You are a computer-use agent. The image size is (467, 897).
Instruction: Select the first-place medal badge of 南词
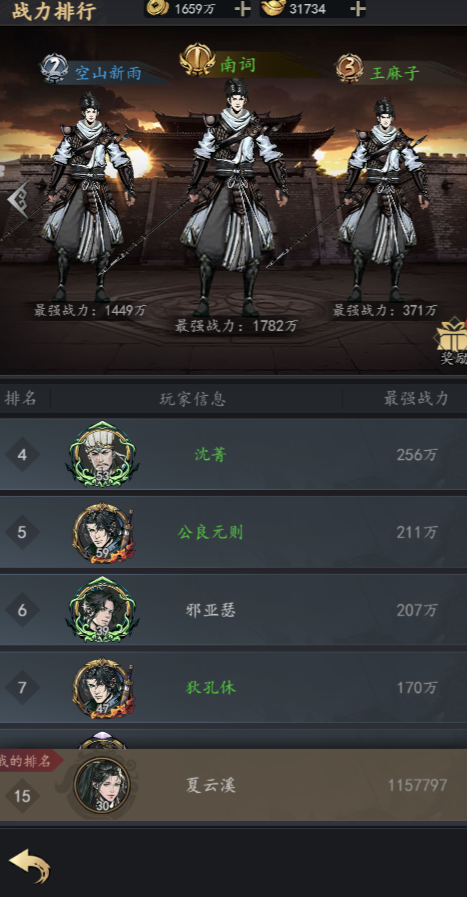pyautogui.click(x=197, y=60)
